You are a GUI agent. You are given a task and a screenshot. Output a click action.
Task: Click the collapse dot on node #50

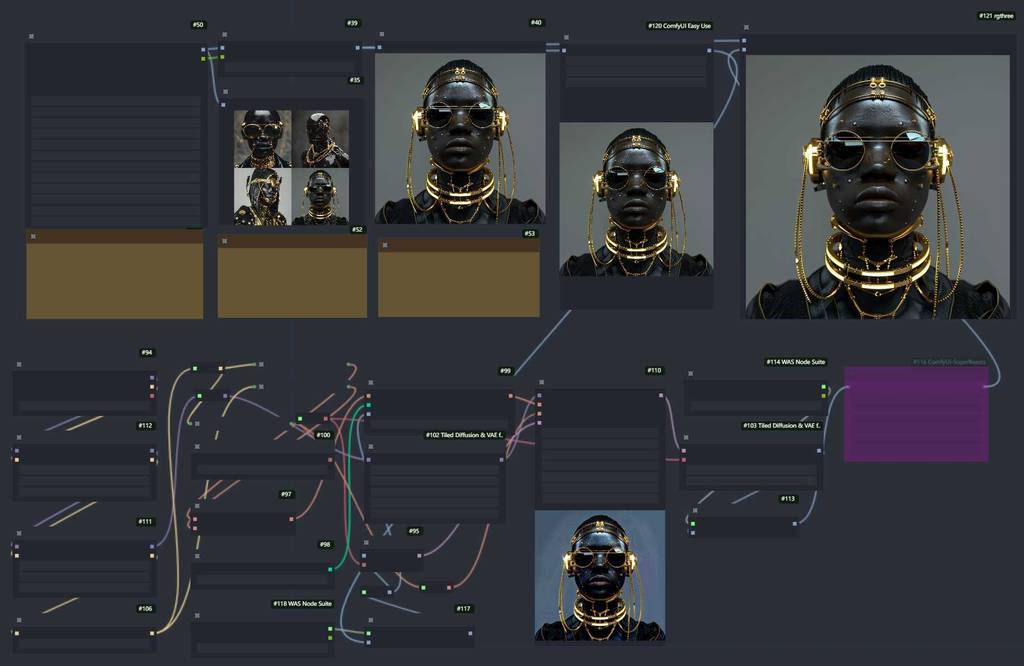(31, 37)
